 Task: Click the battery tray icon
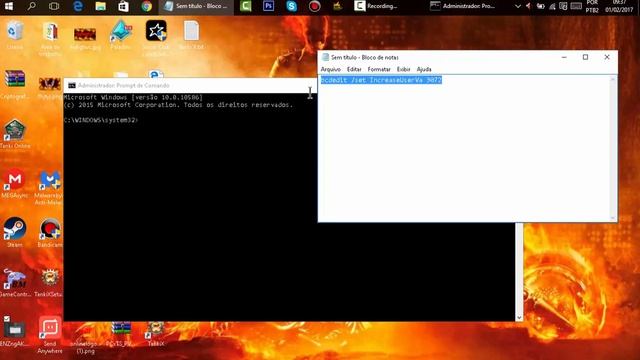[x=540, y=6]
